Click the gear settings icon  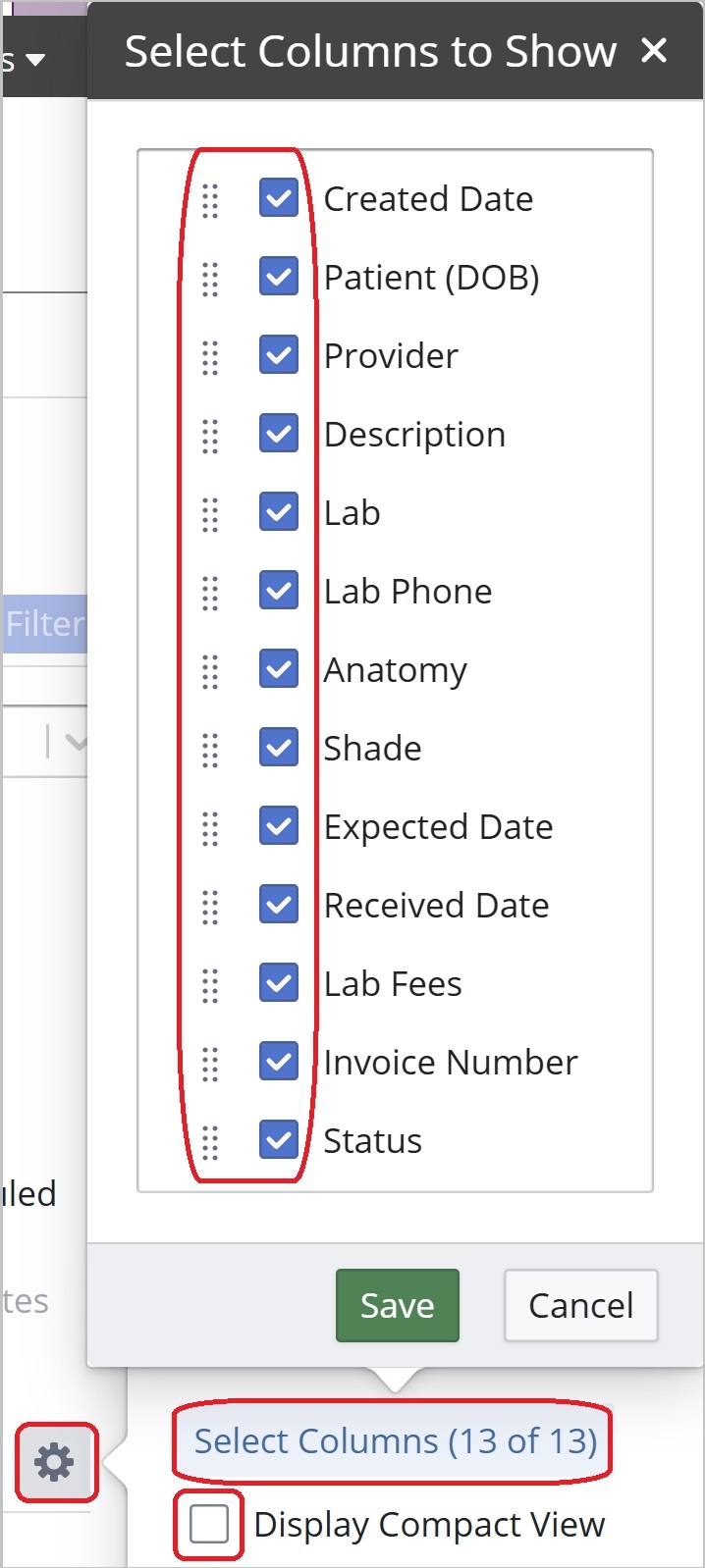pos(55,1462)
